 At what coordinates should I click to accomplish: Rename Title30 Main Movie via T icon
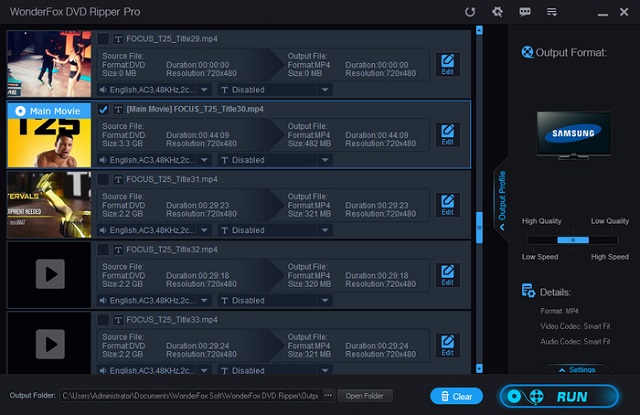point(118,109)
